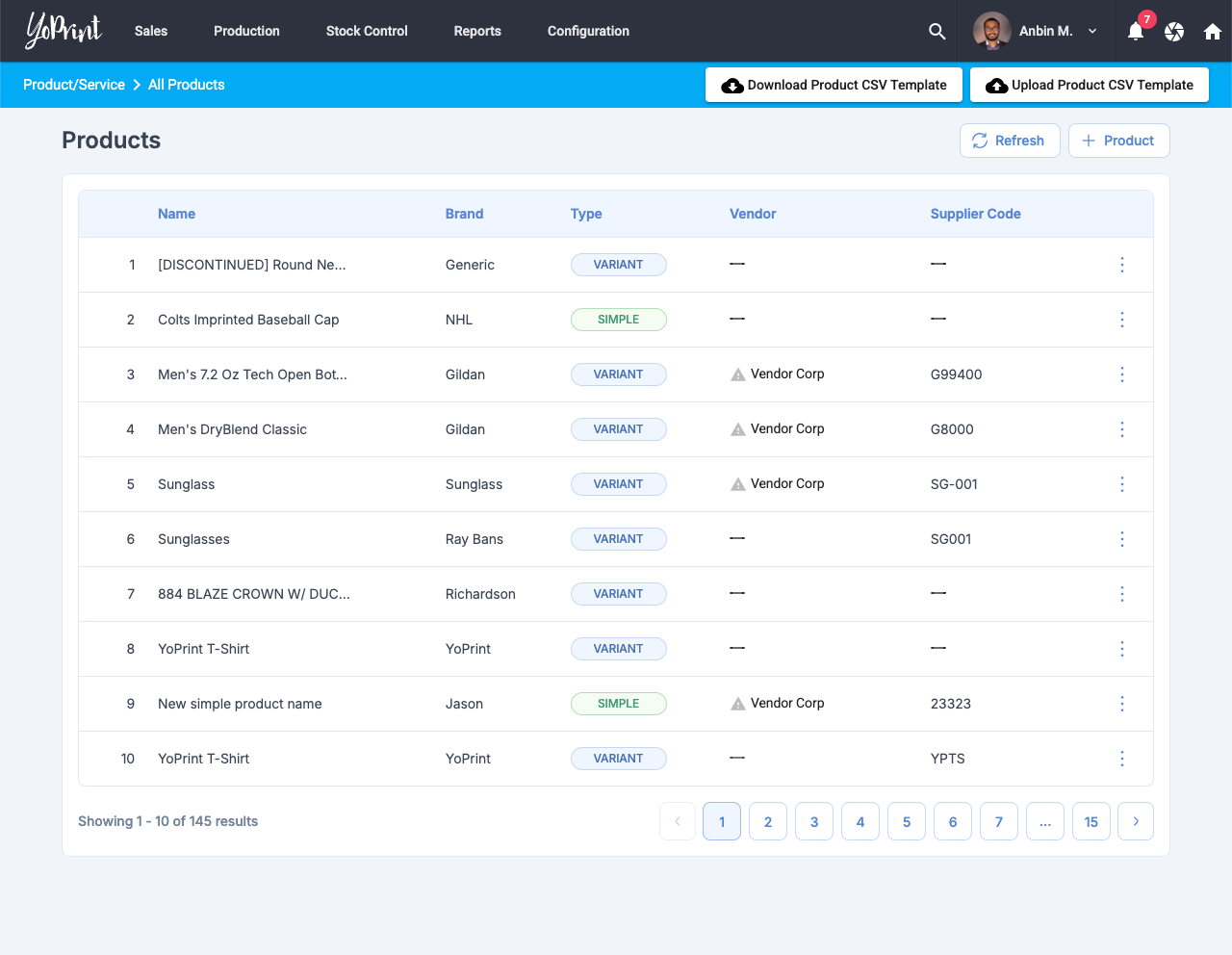Click the Product/Service breadcrumb link
Image resolution: width=1232 pixels, height=955 pixels.
tap(74, 85)
